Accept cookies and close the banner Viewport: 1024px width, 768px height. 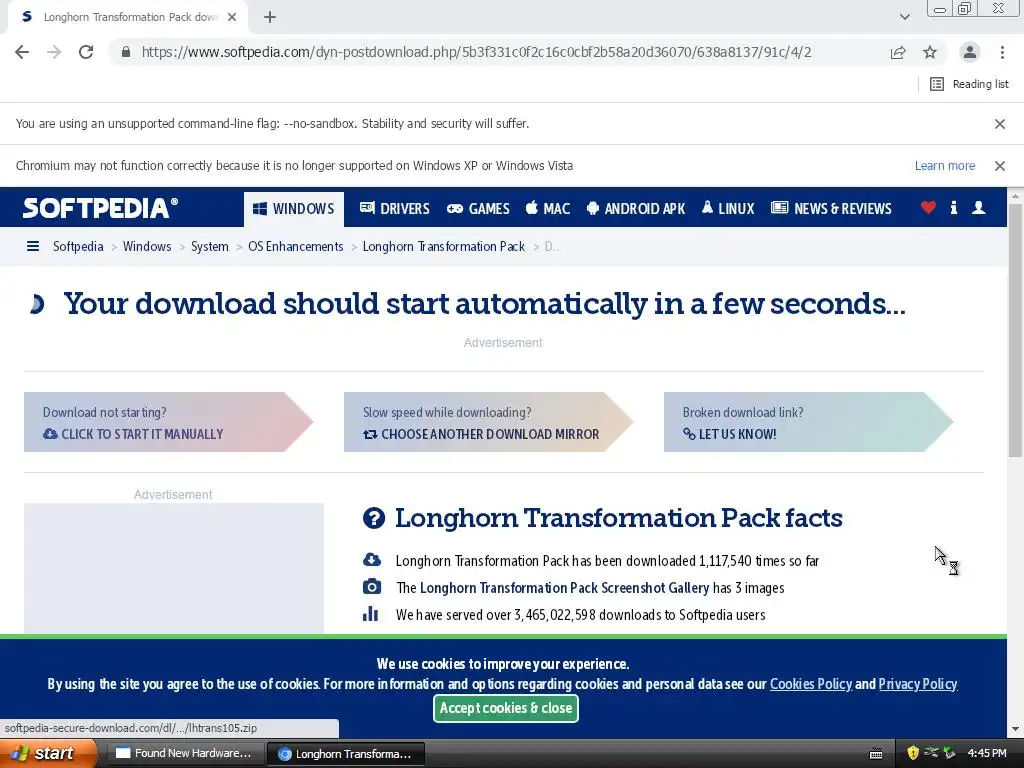click(505, 708)
